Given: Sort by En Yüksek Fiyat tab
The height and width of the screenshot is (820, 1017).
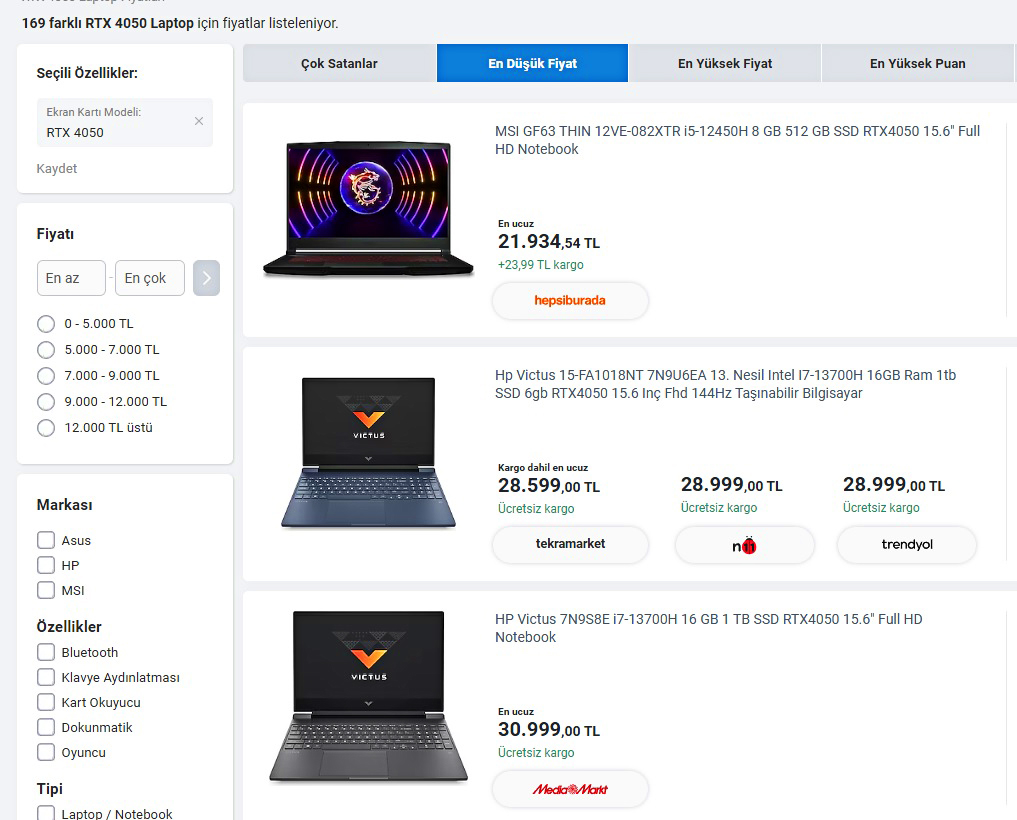Looking at the screenshot, I should pyautogui.click(x=725, y=63).
